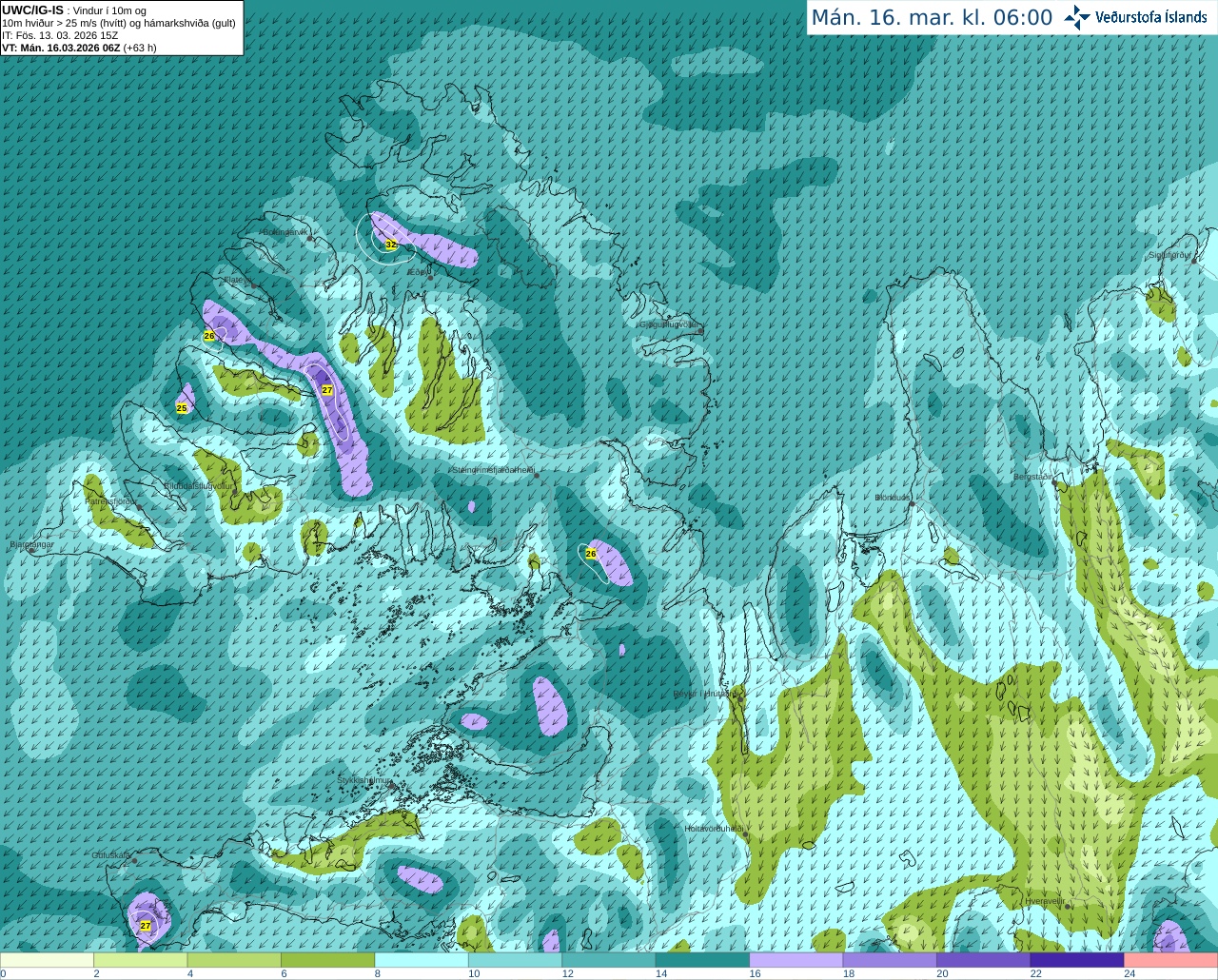Image resolution: width=1218 pixels, height=980 pixels.
Task: Click the legend tick label '20'
Action: coord(942,973)
